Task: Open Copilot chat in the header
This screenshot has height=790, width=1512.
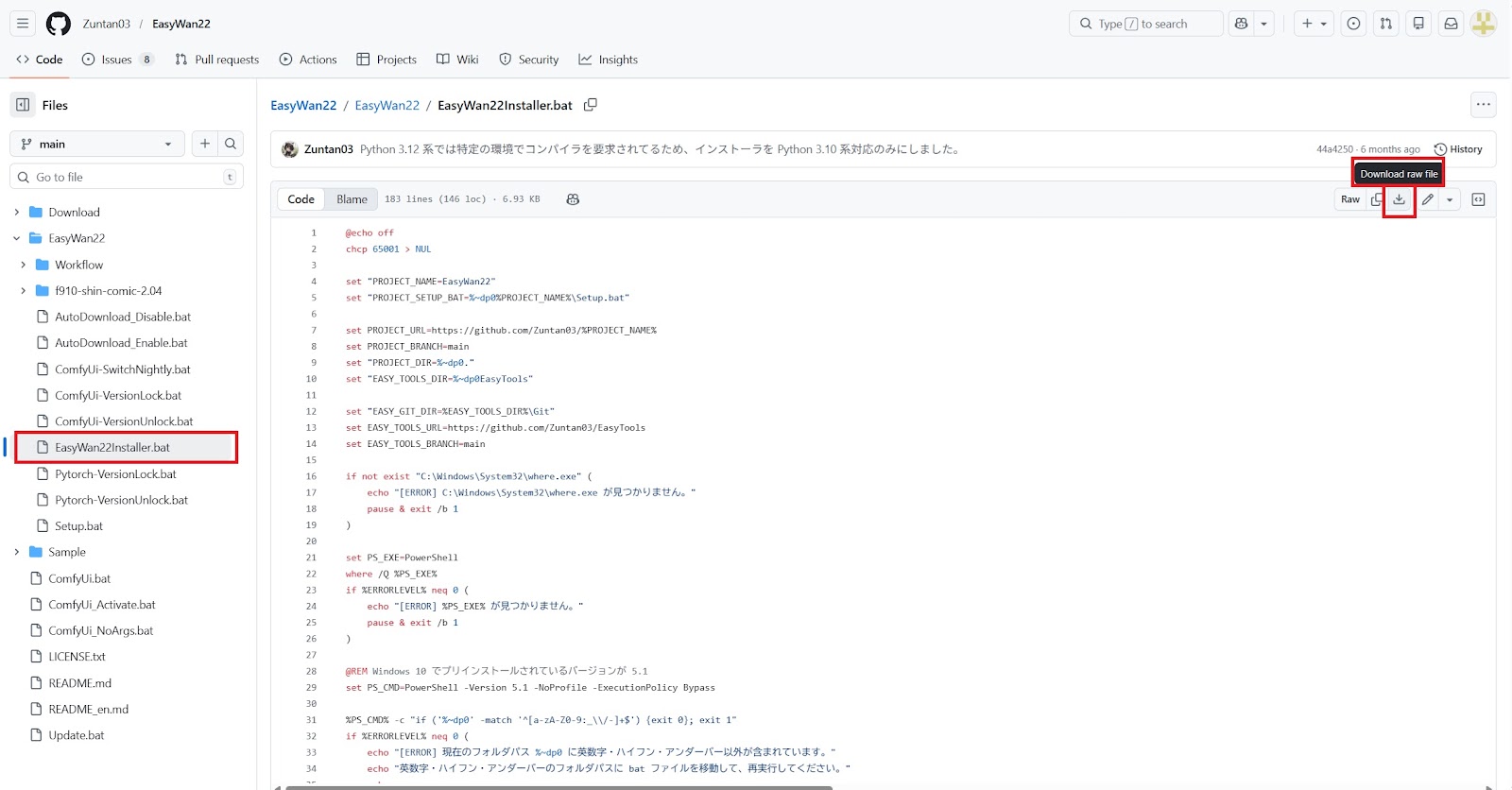Action: tap(1242, 24)
